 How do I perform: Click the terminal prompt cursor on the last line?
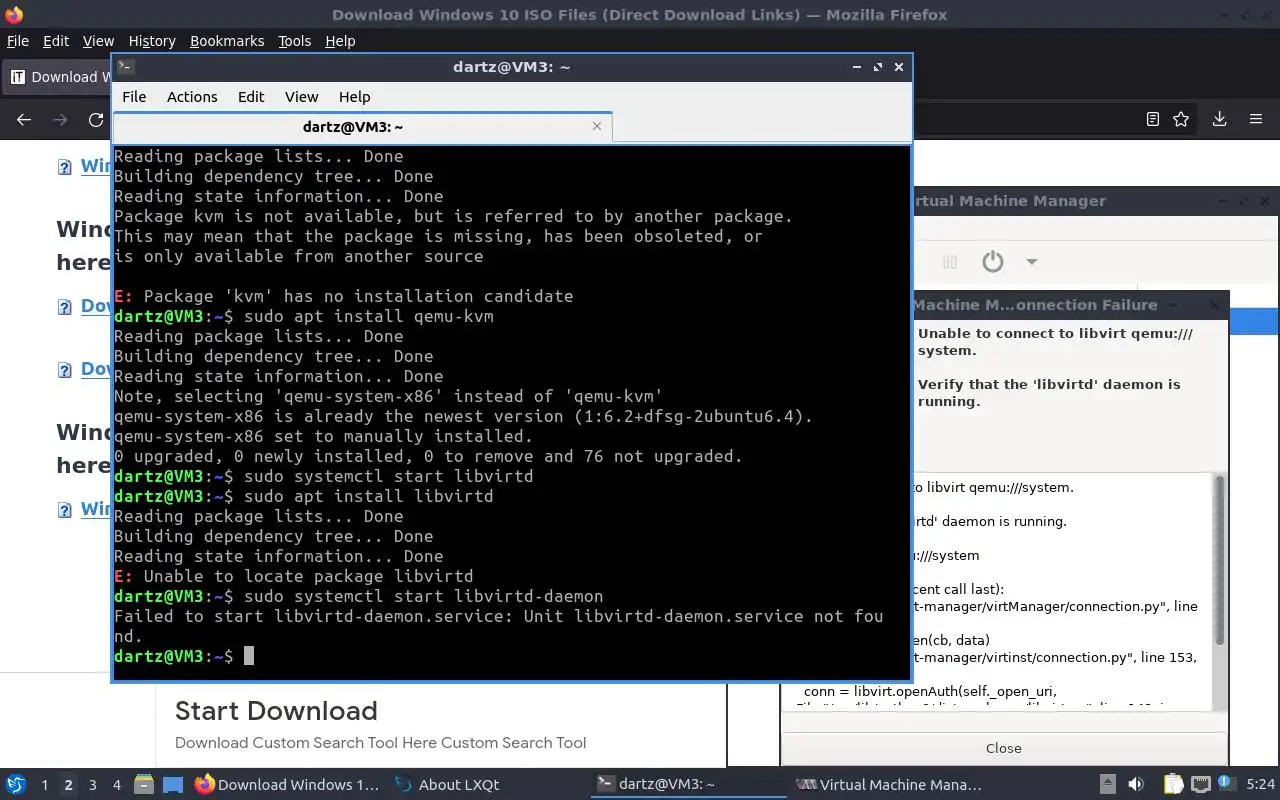249,656
